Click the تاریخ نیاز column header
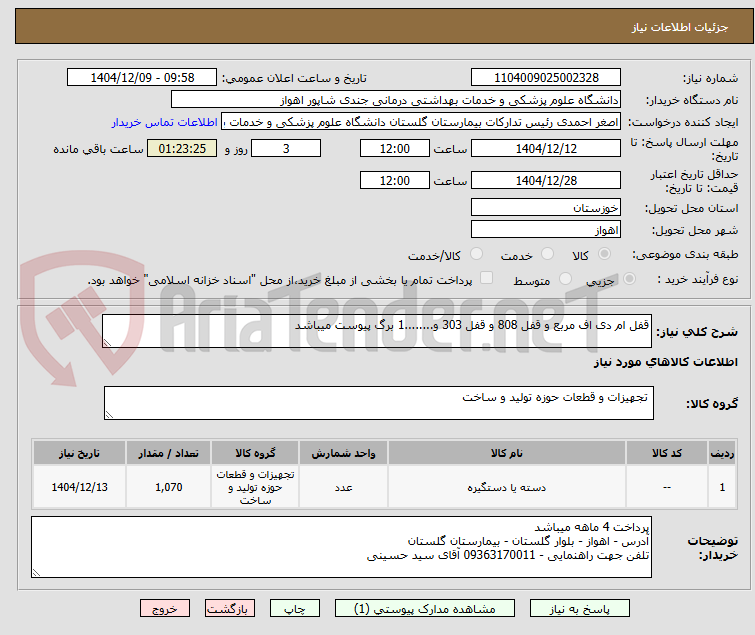 coord(79,453)
